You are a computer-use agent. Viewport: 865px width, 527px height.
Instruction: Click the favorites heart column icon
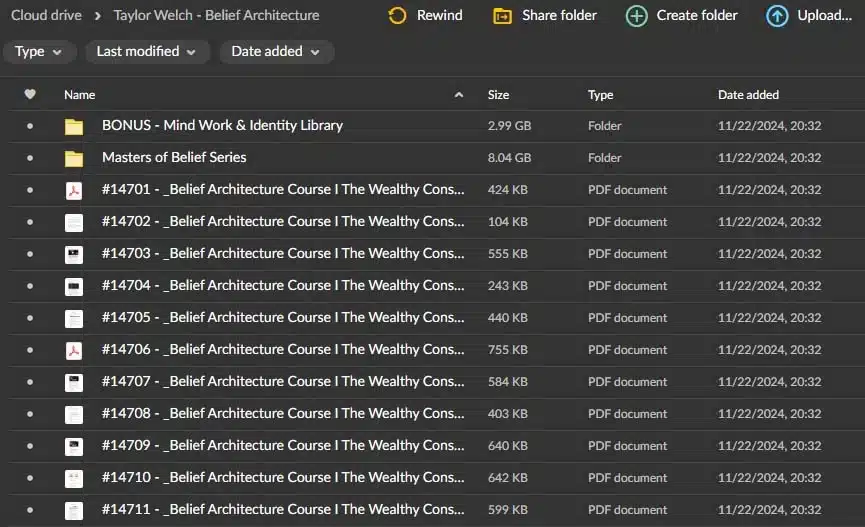(x=30, y=94)
